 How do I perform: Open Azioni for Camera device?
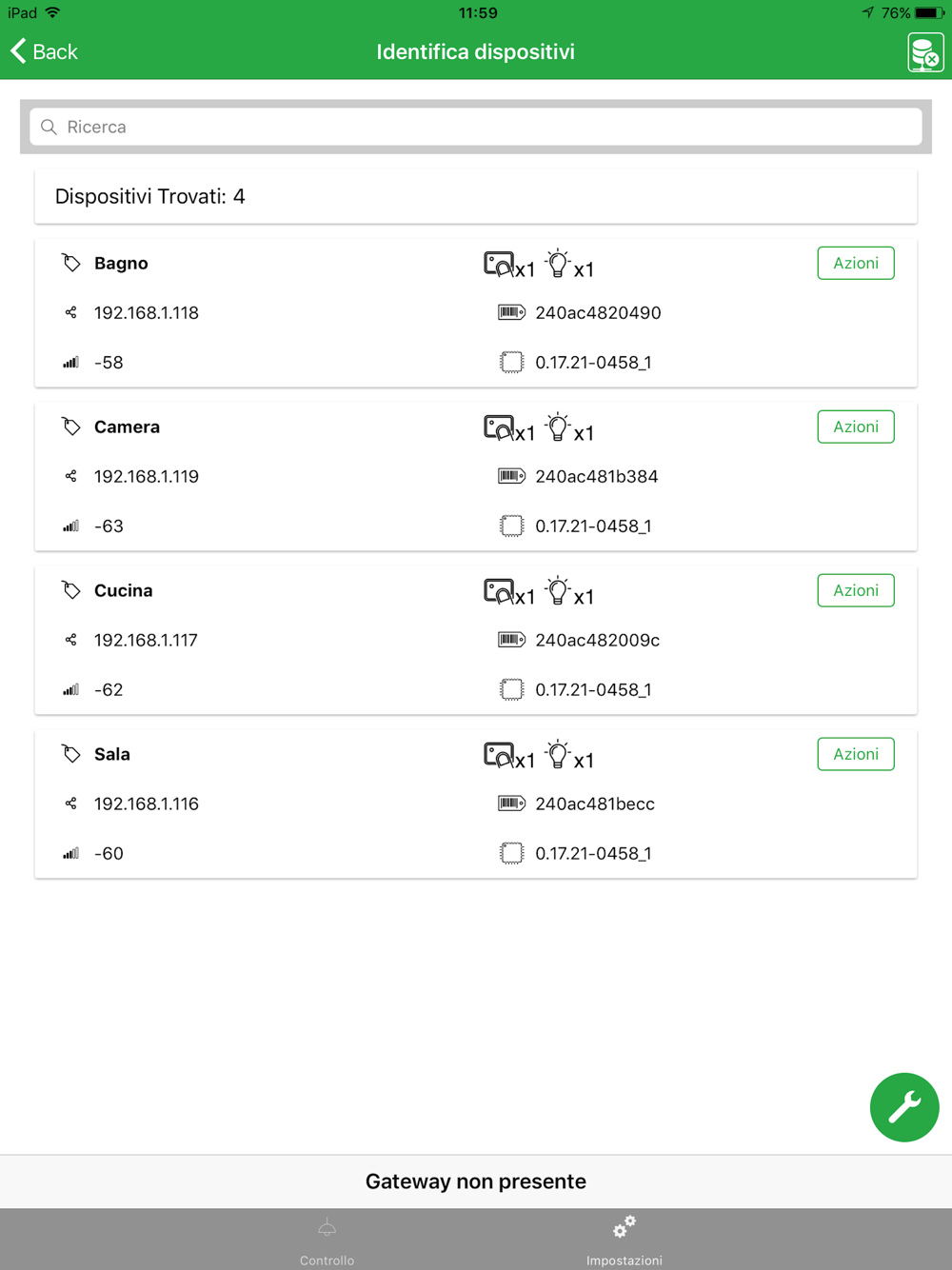pyautogui.click(x=856, y=427)
